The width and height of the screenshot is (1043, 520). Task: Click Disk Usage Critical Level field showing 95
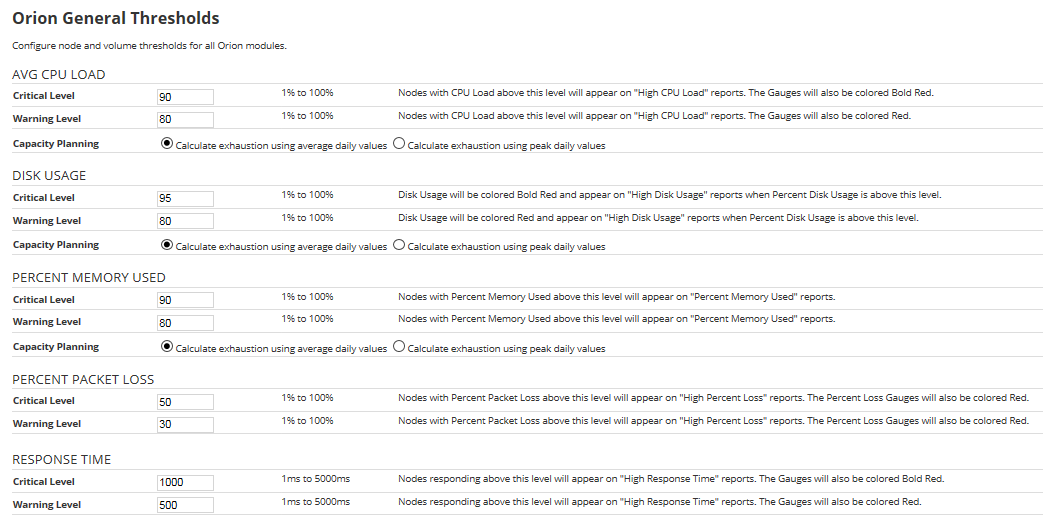point(186,199)
